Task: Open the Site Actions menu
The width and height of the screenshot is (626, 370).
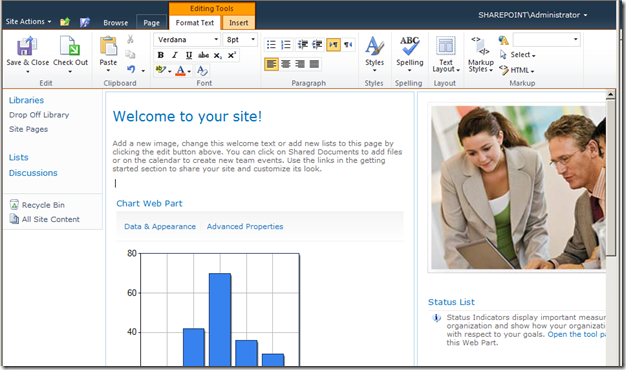Action: coord(28,22)
